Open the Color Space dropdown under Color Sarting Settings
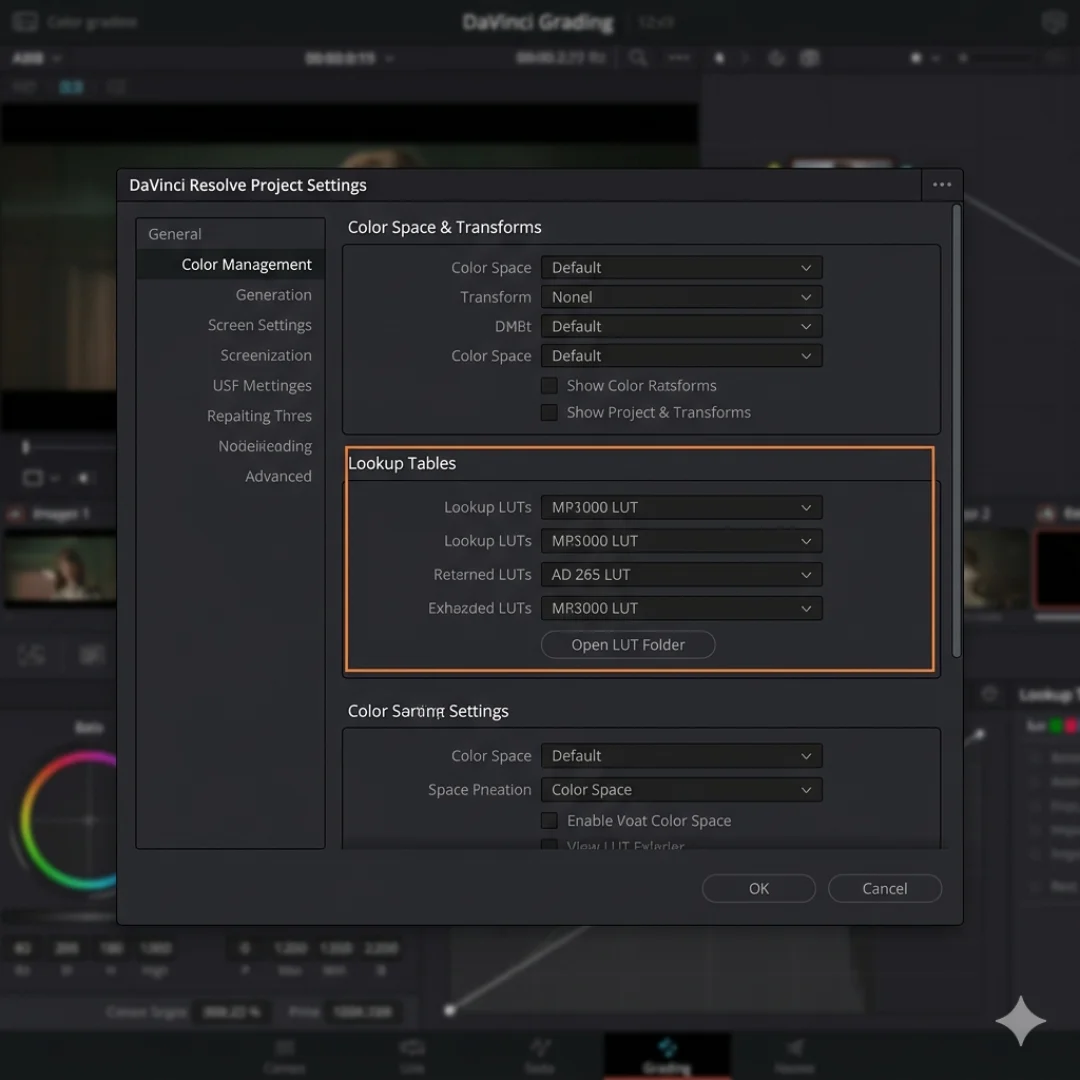Viewport: 1080px width, 1080px height. click(681, 756)
